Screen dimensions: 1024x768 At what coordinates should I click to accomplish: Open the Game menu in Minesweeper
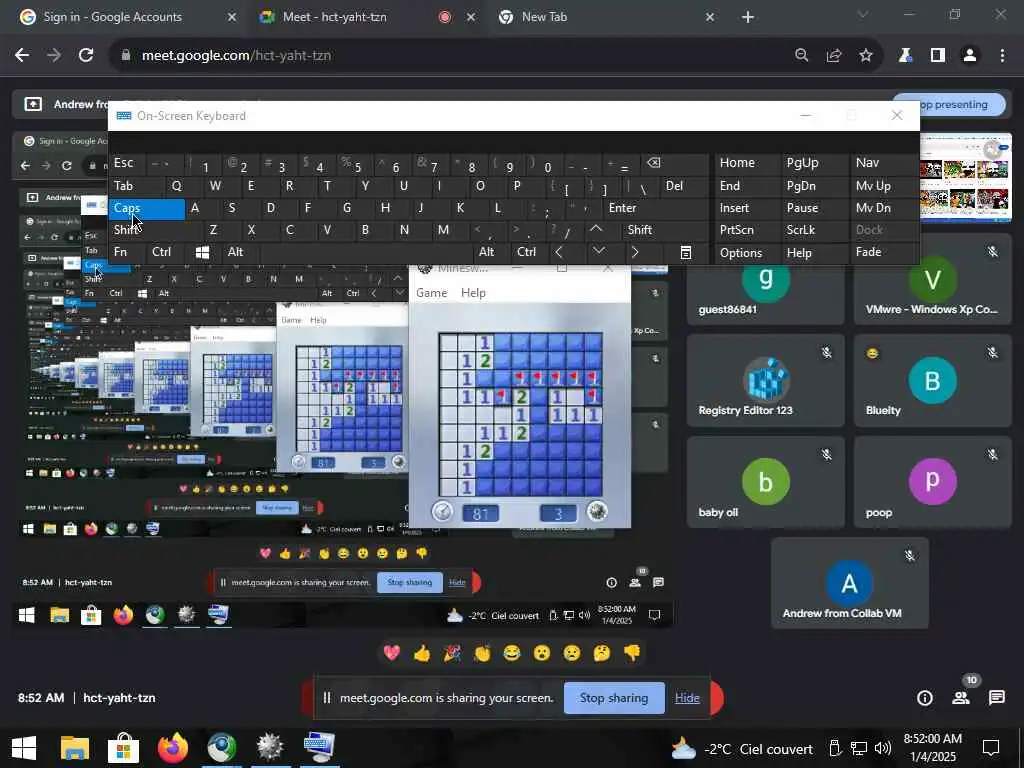click(x=432, y=293)
